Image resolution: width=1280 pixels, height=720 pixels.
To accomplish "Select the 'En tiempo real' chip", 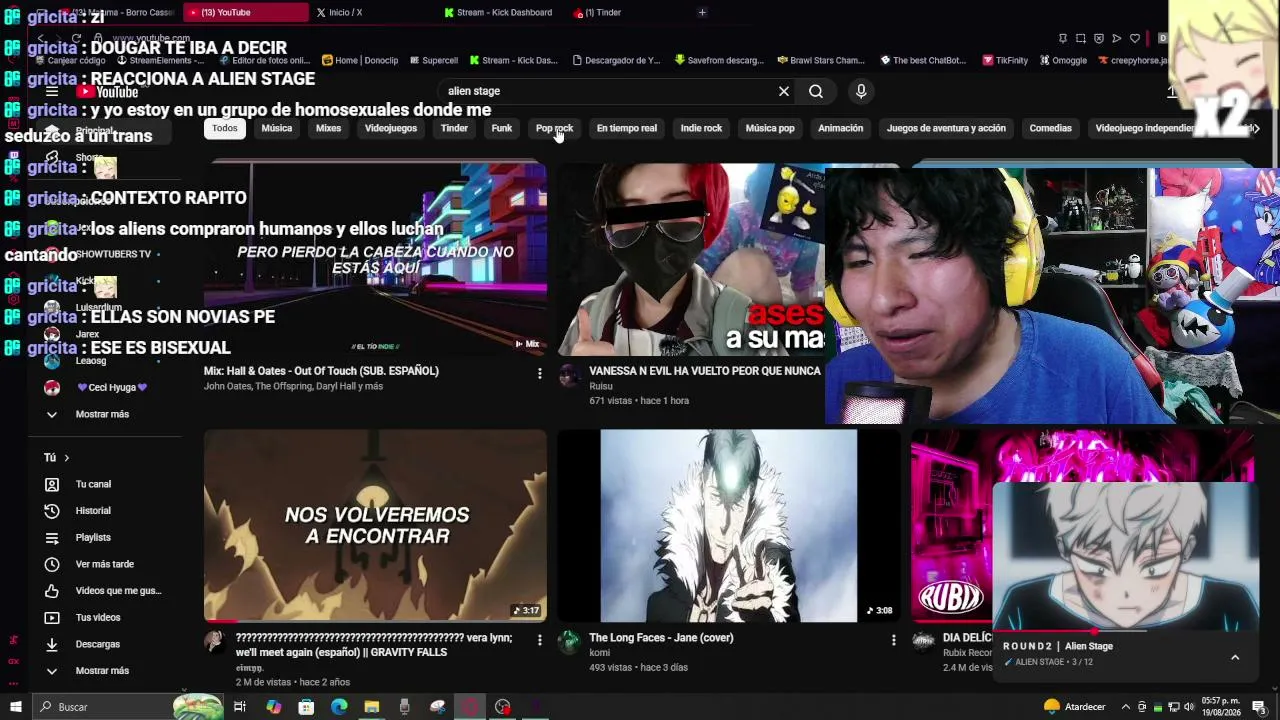I will [627, 128].
